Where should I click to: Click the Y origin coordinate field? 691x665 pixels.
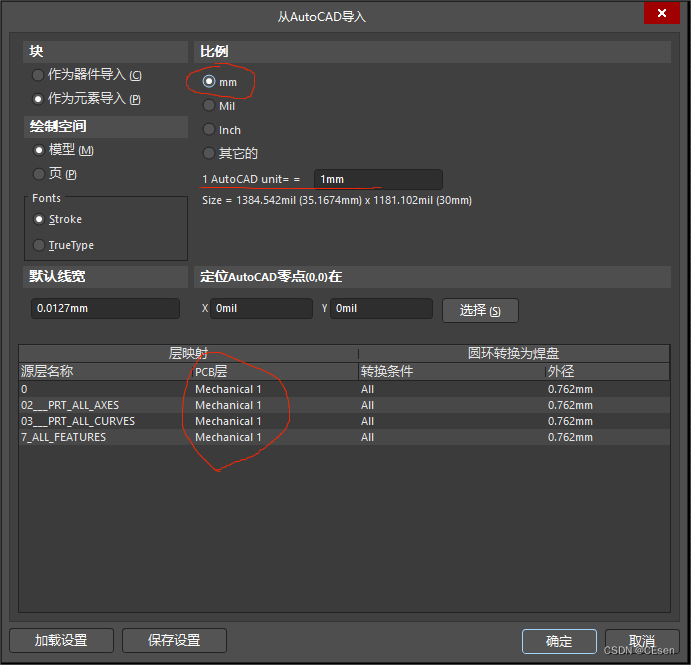(382, 308)
